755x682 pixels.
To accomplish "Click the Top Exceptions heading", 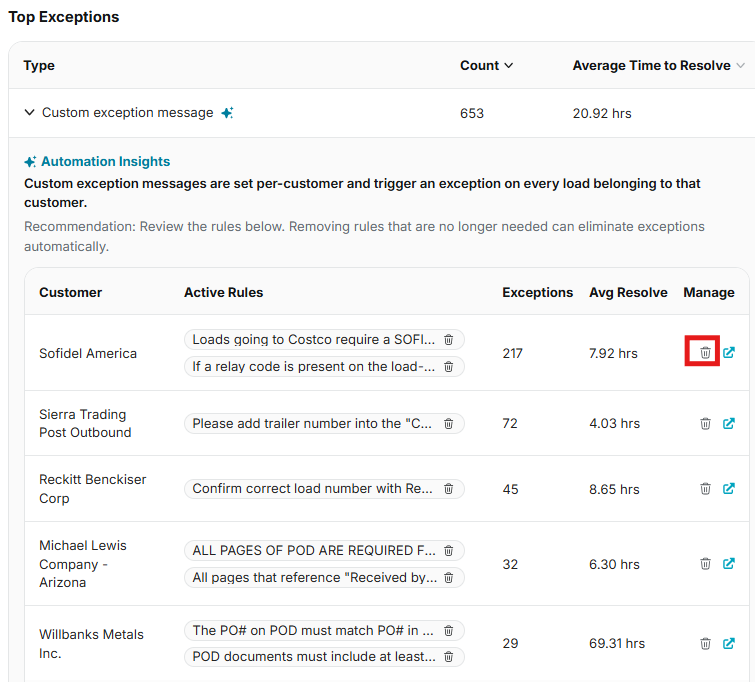I will pos(64,17).
